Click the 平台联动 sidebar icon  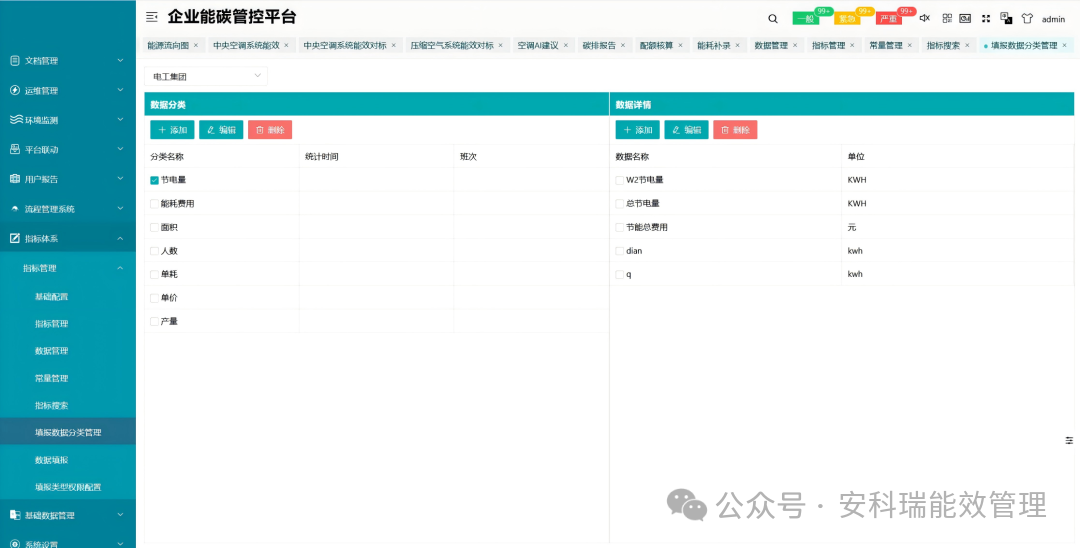pos(15,149)
